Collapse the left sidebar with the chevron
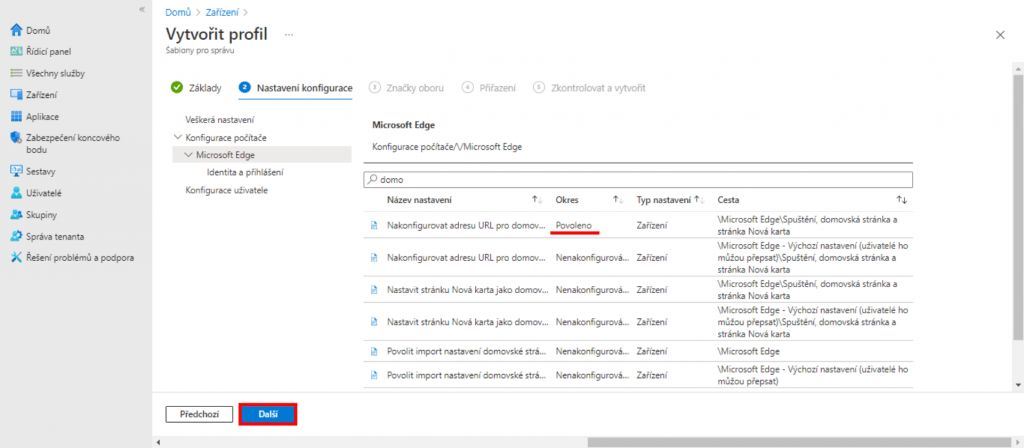Image resolution: width=1024 pixels, height=448 pixels. 142,9
